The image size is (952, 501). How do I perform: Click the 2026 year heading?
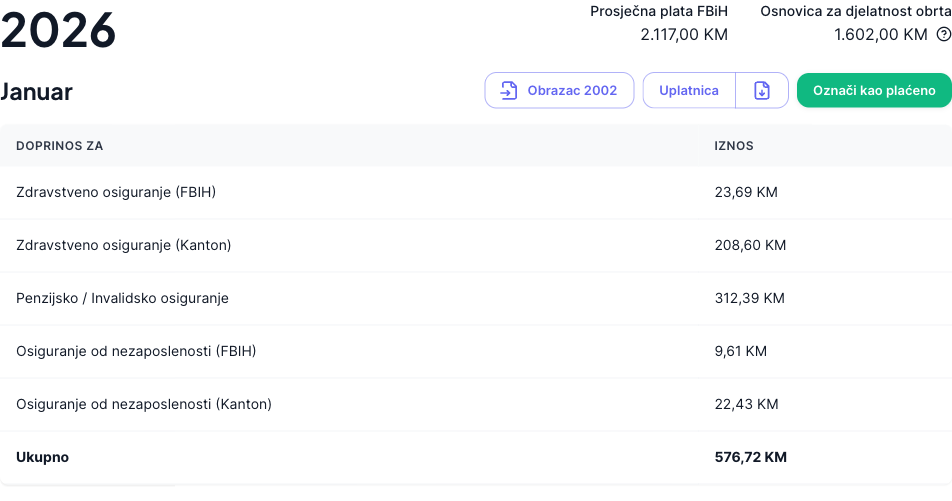(58, 32)
